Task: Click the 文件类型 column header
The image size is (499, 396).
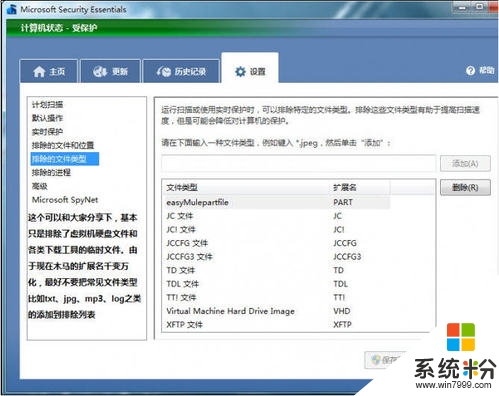Action: (x=246, y=188)
